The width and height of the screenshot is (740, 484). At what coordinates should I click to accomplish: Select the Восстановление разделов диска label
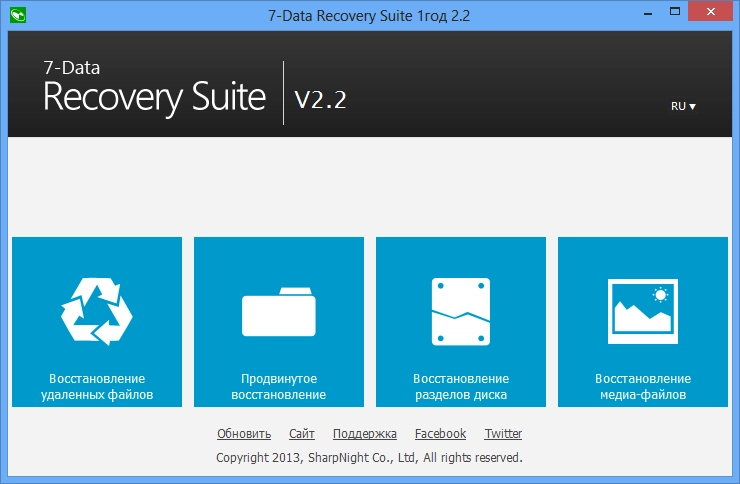pos(461,386)
